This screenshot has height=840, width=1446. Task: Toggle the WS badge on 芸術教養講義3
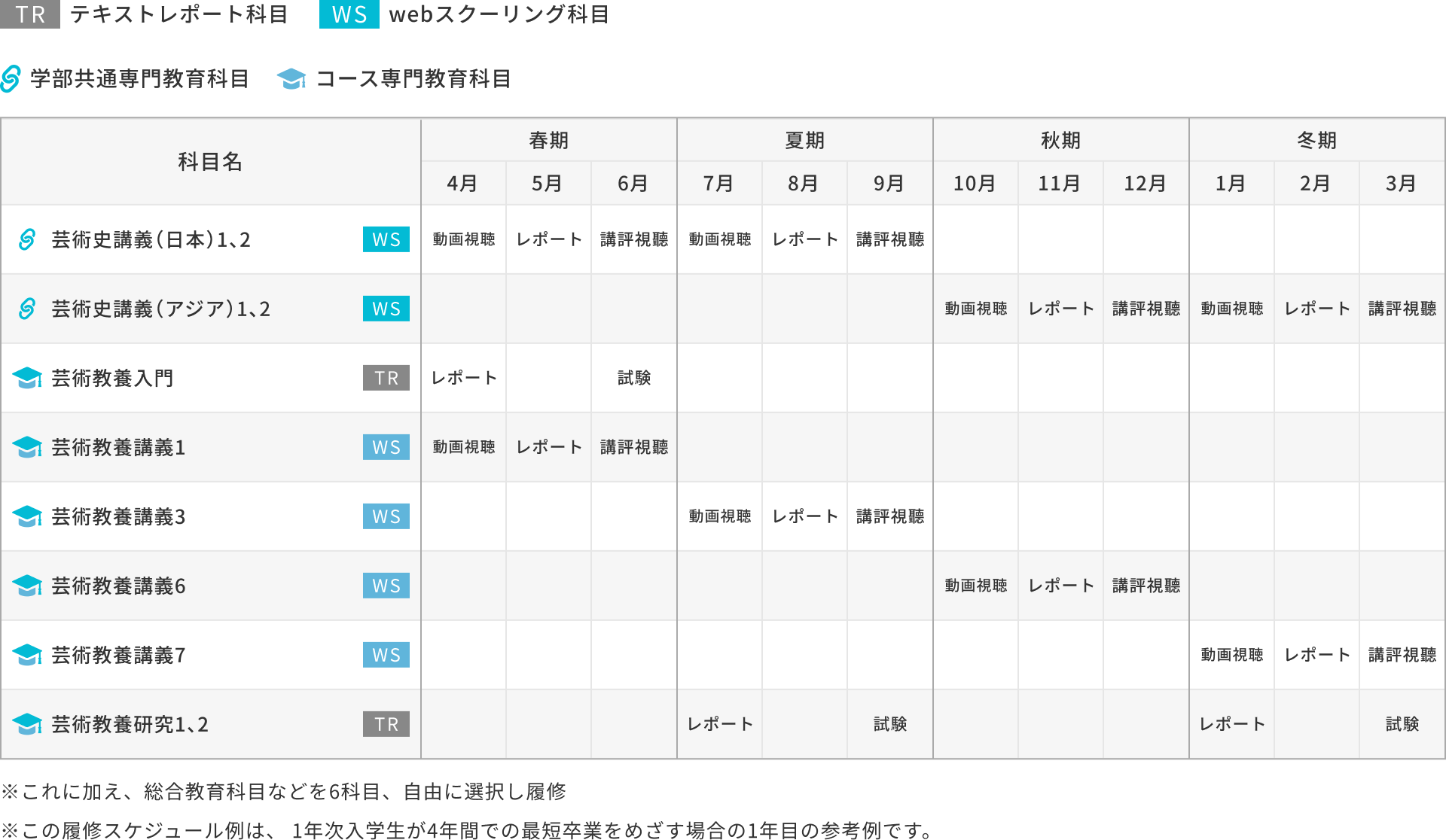[386, 516]
